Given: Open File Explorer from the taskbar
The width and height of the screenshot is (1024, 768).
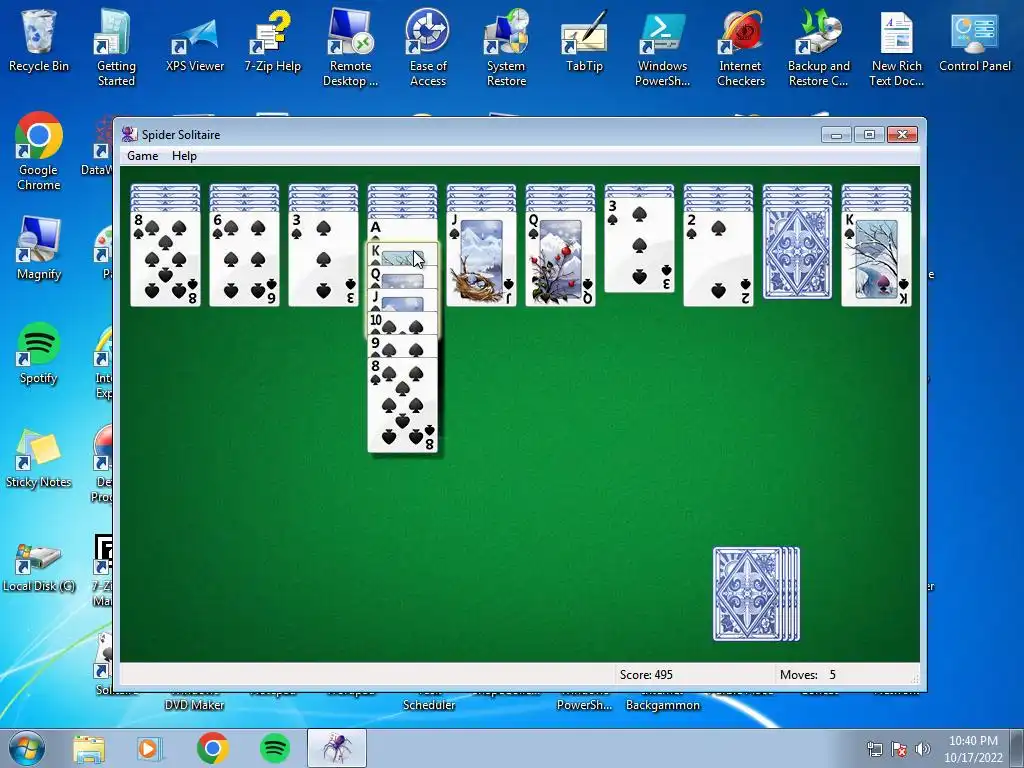Looking at the screenshot, I should tap(88, 748).
